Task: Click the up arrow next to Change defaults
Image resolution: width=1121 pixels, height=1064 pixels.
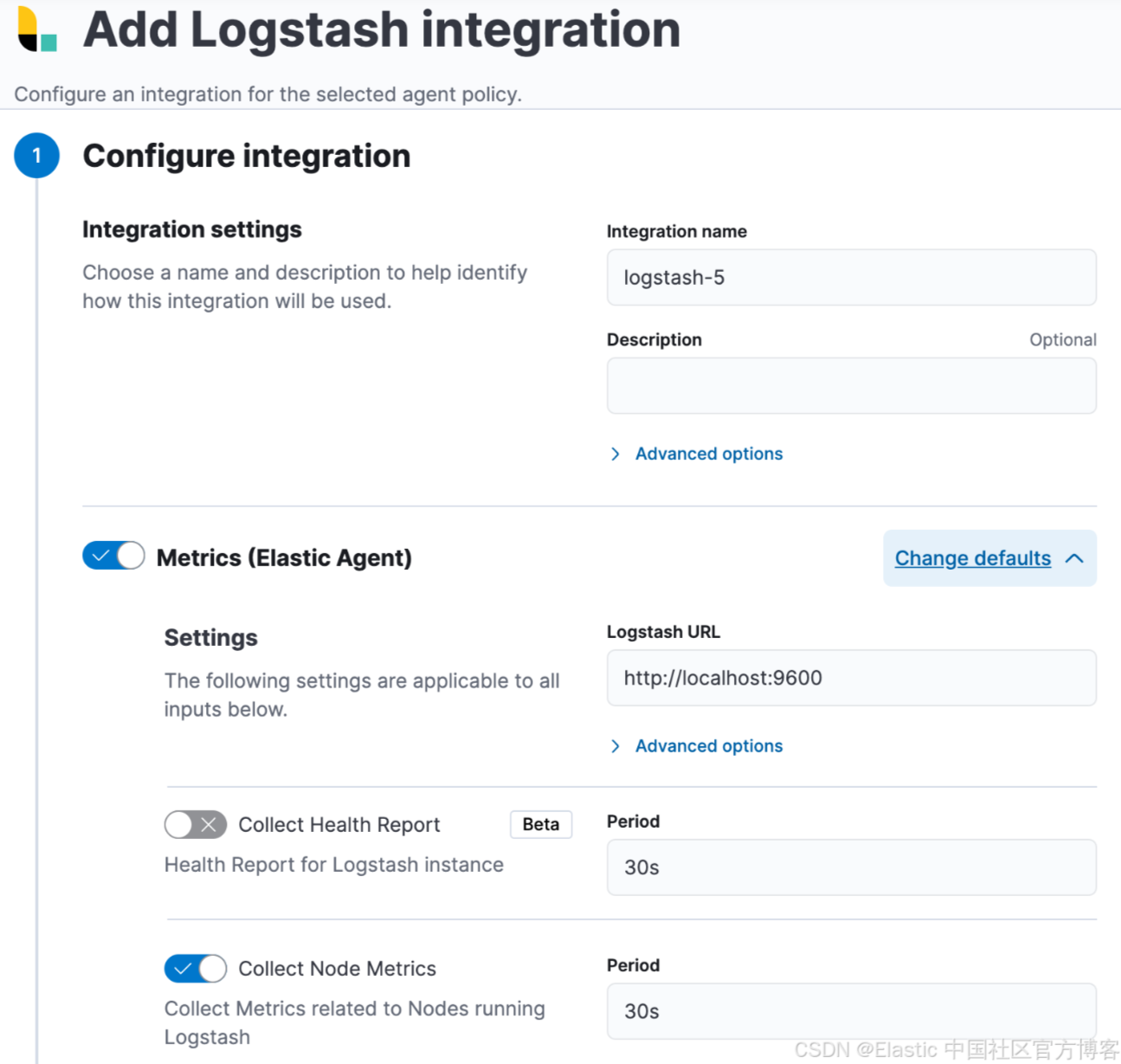Action: point(1074,558)
